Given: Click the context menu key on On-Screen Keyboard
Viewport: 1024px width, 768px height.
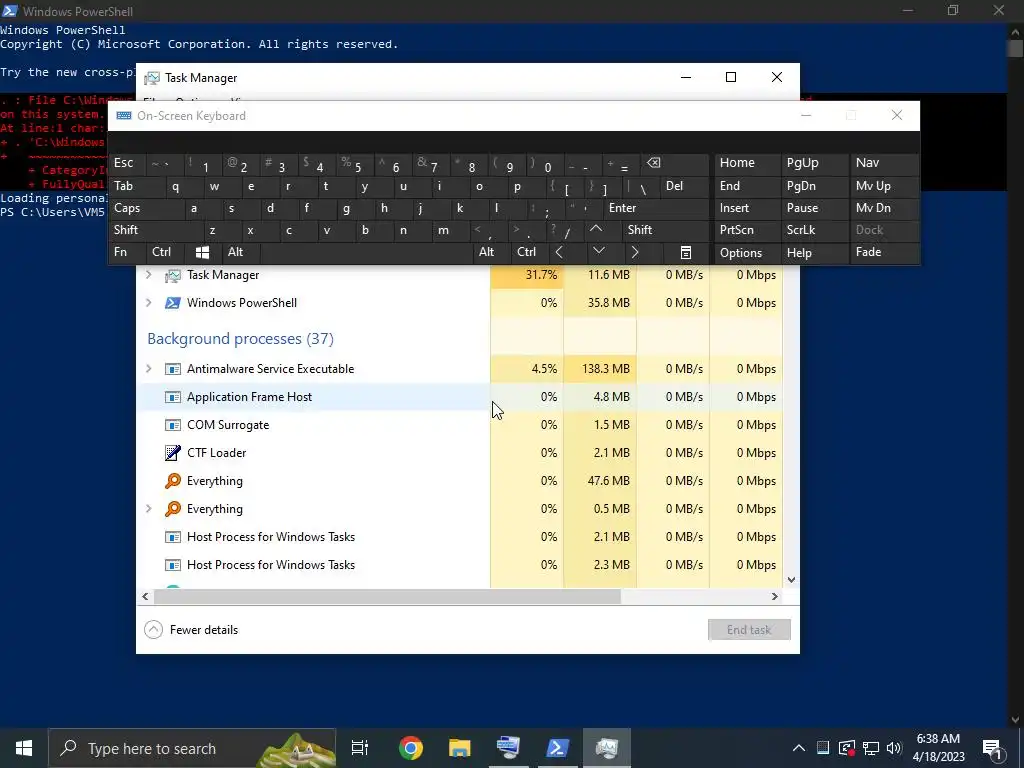Looking at the screenshot, I should (x=686, y=253).
